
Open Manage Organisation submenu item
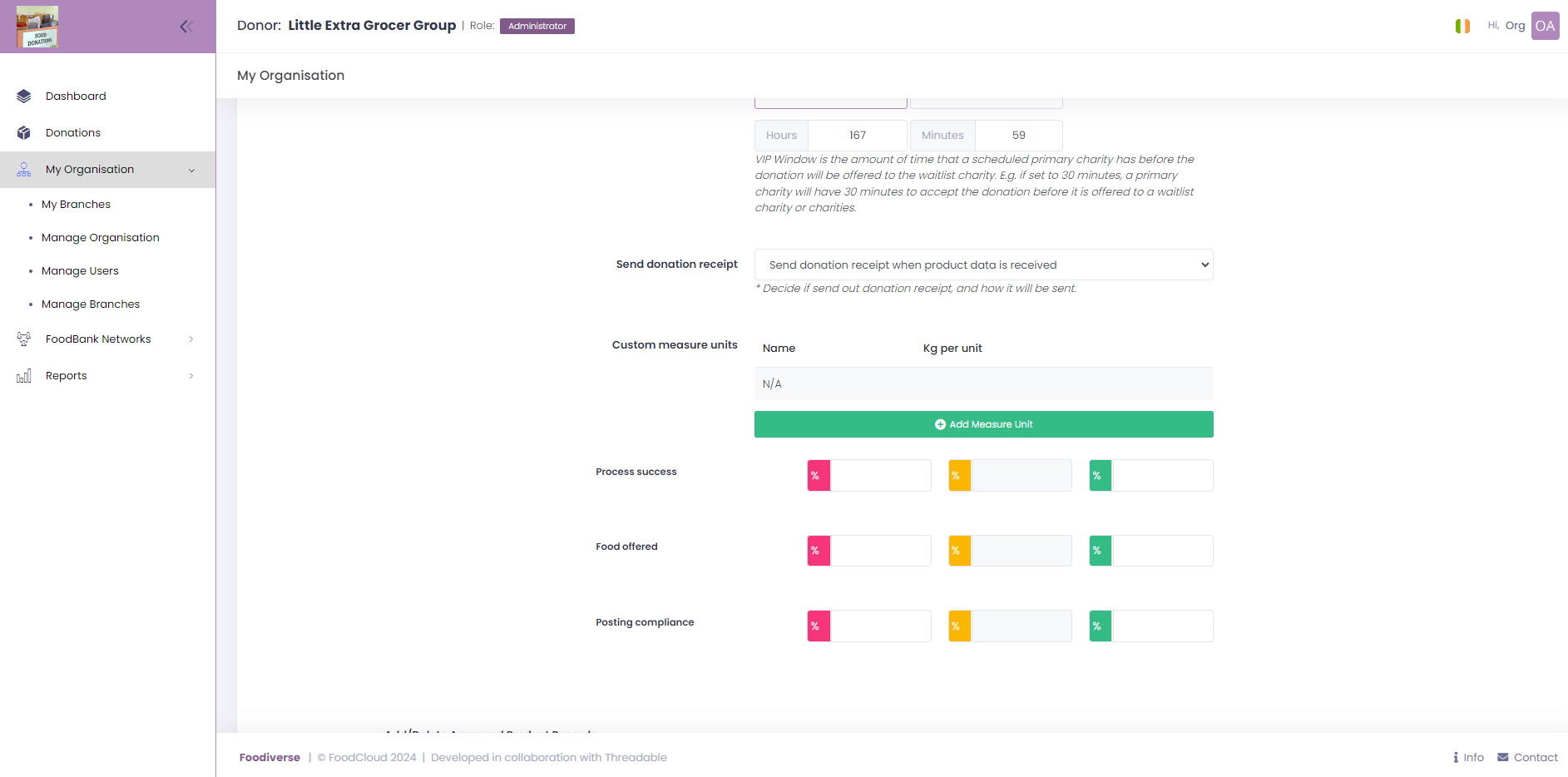pos(101,238)
